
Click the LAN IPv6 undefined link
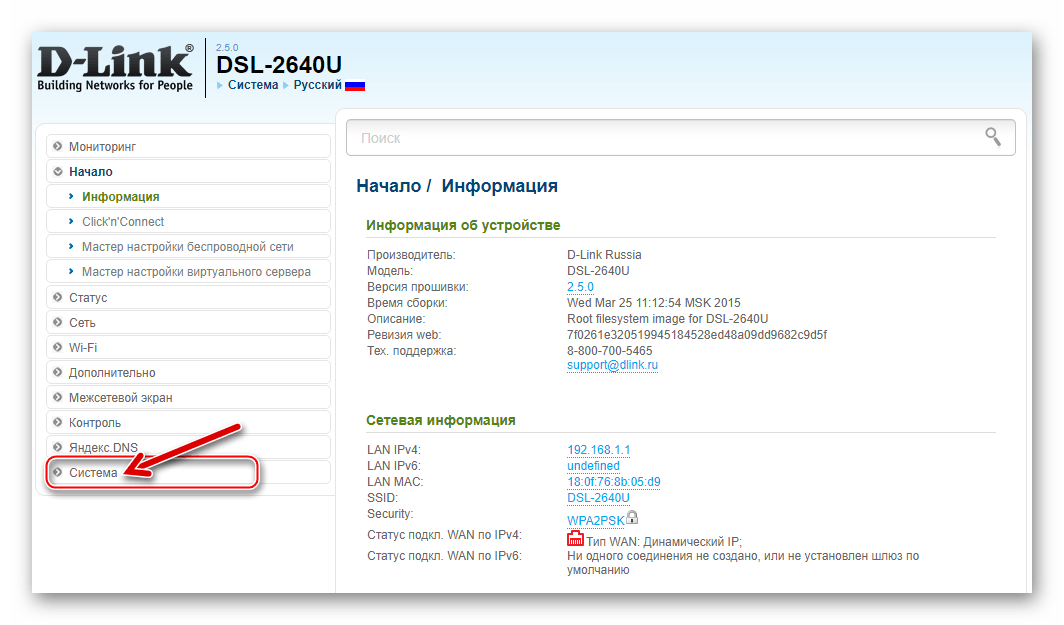pos(593,466)
